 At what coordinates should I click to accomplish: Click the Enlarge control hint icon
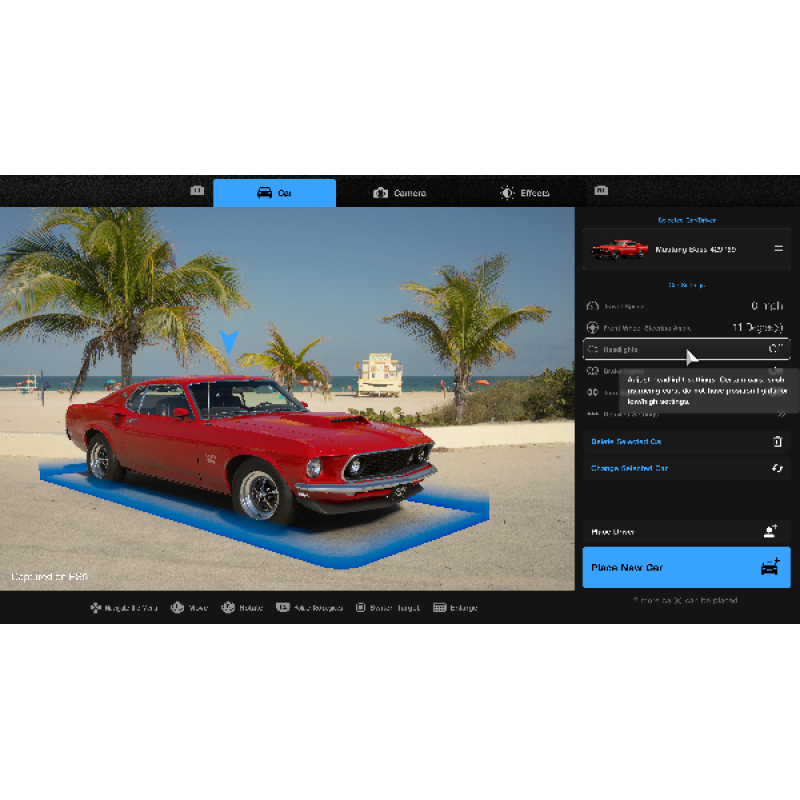pos(439,607)
